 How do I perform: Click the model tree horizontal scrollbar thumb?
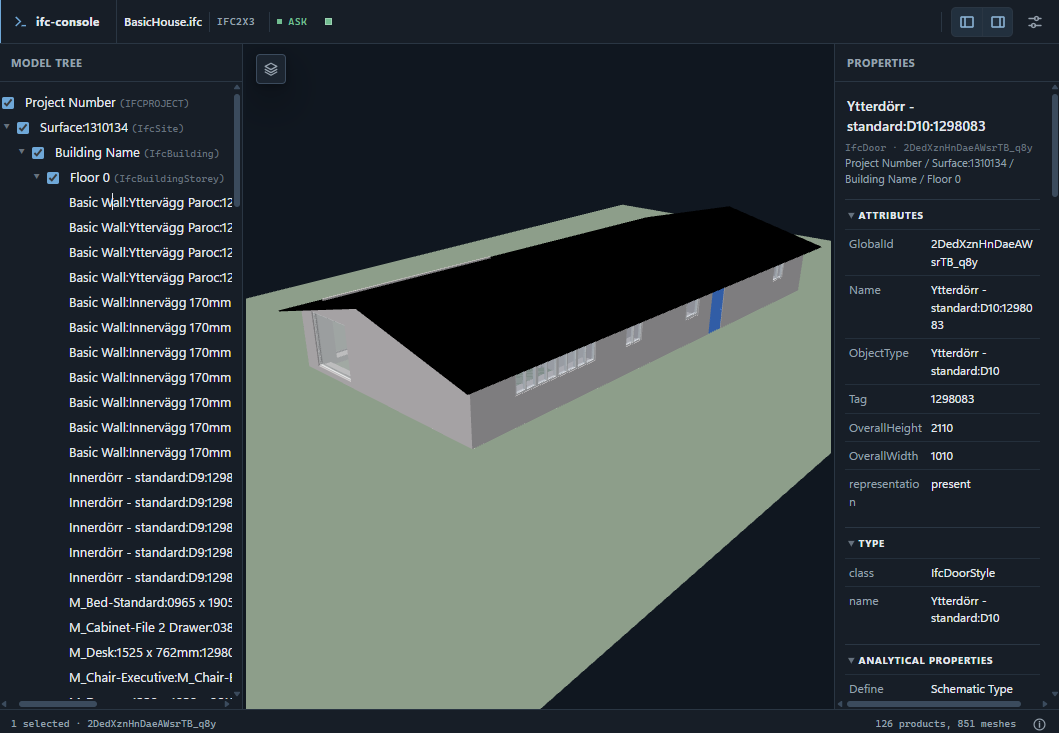57,704
